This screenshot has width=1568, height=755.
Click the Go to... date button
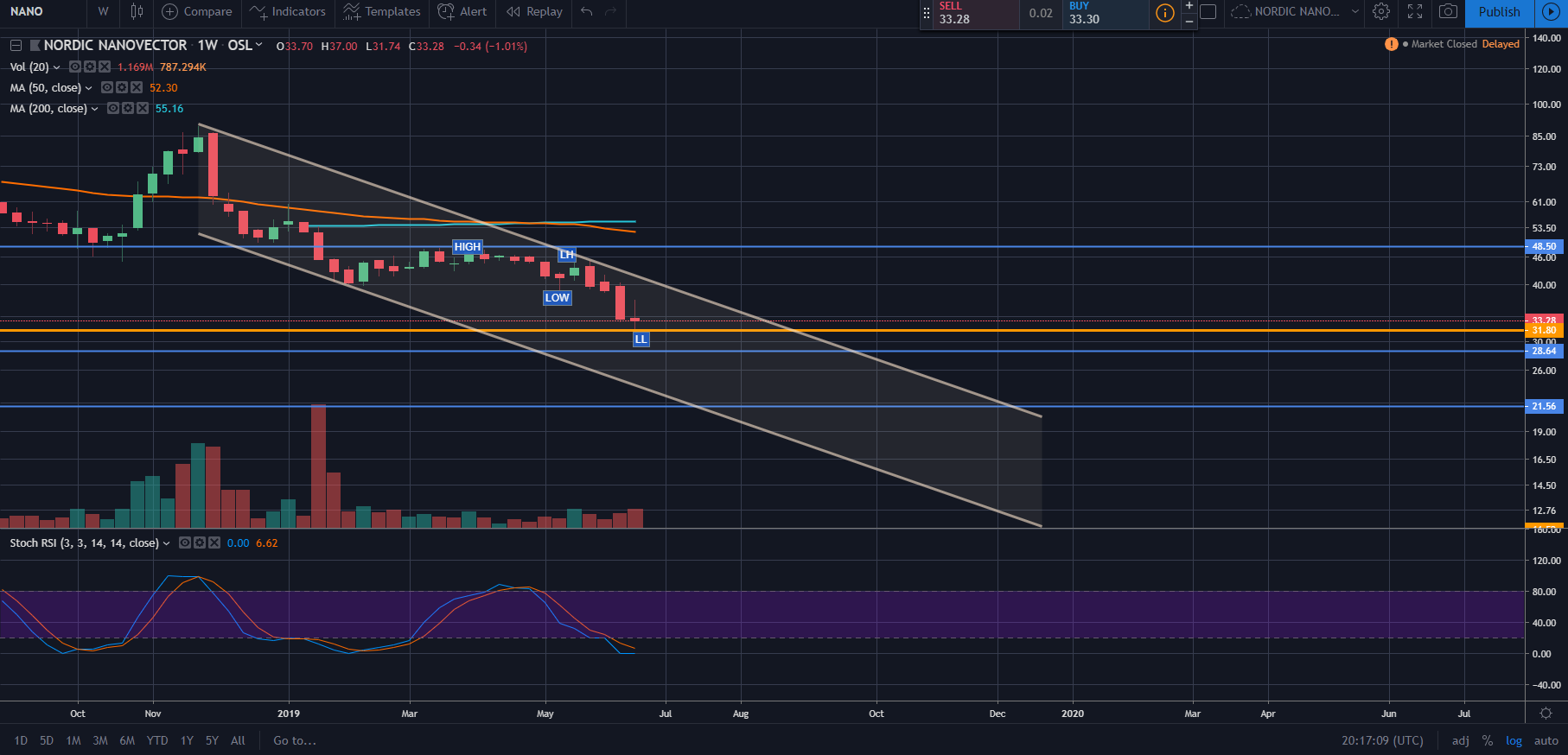tap(295, 740)
